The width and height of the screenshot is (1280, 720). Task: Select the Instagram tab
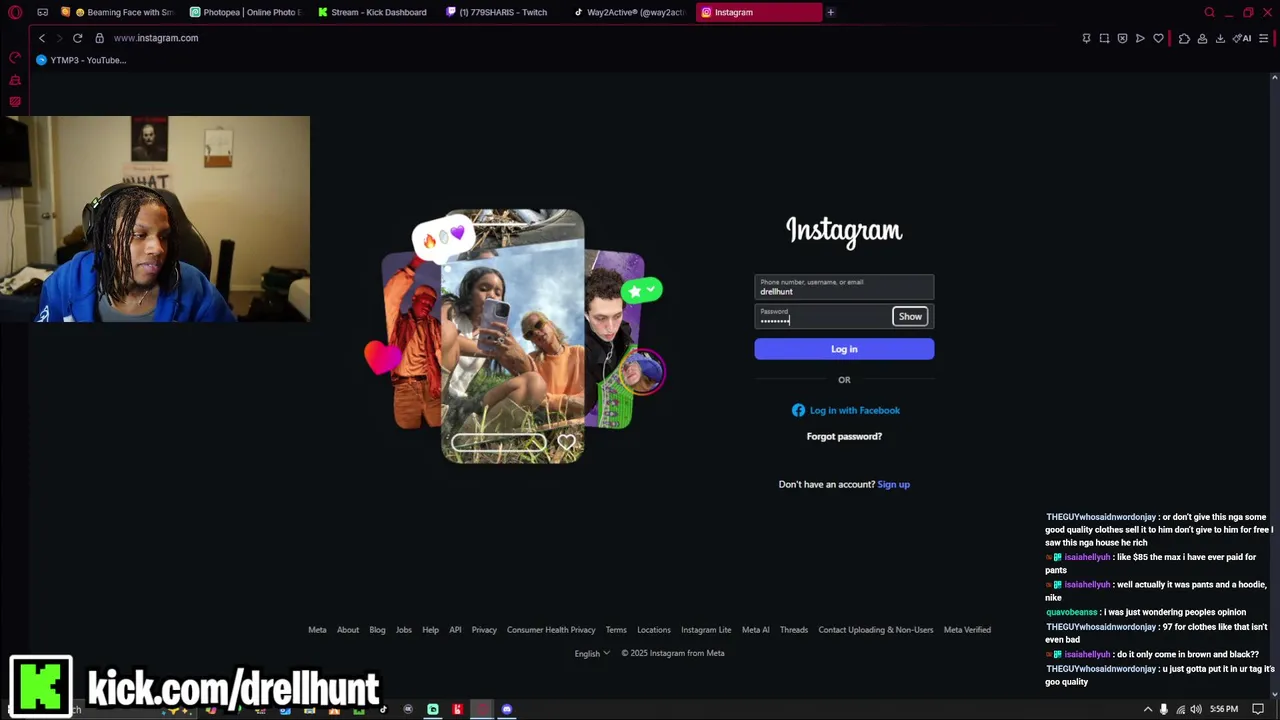click(x=757, y=12)
